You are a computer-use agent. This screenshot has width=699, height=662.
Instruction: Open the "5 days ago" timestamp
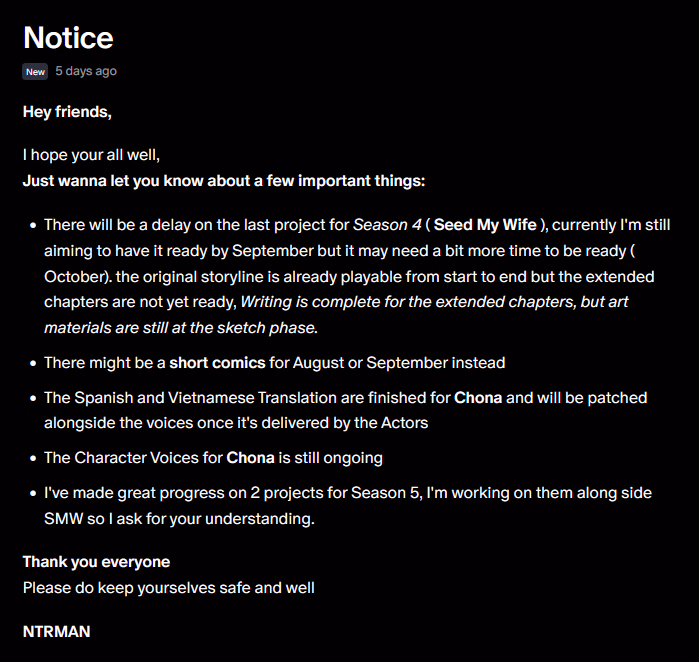(x=86, y=72)
